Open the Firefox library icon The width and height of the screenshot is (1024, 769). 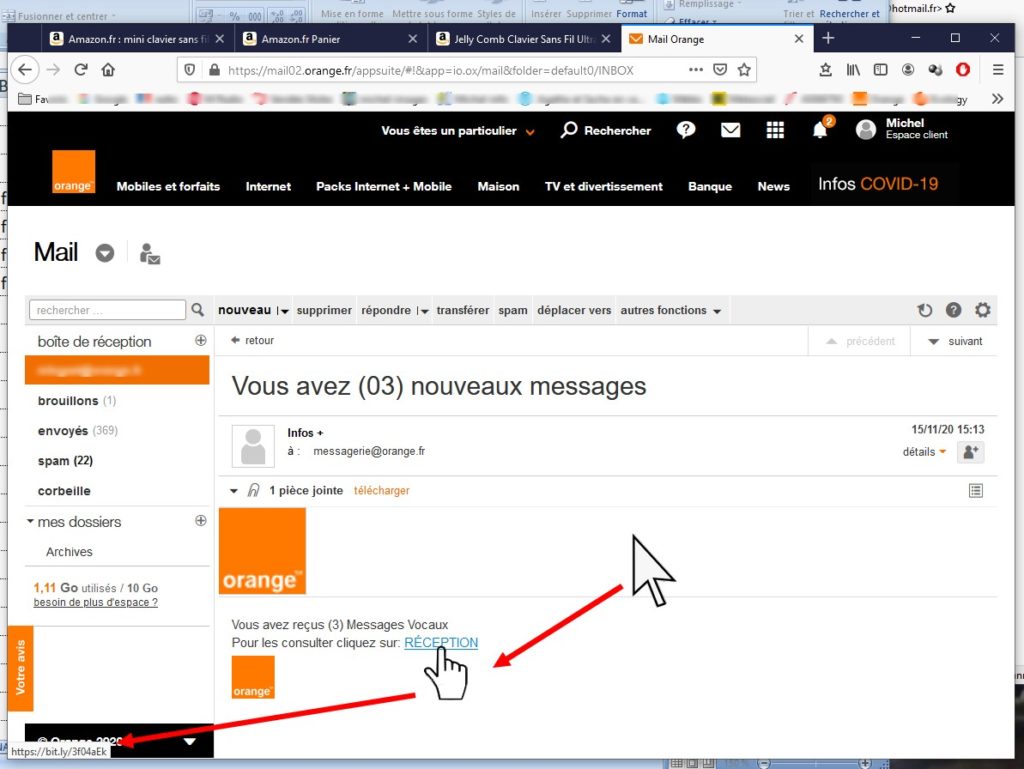tap(853, 70)
